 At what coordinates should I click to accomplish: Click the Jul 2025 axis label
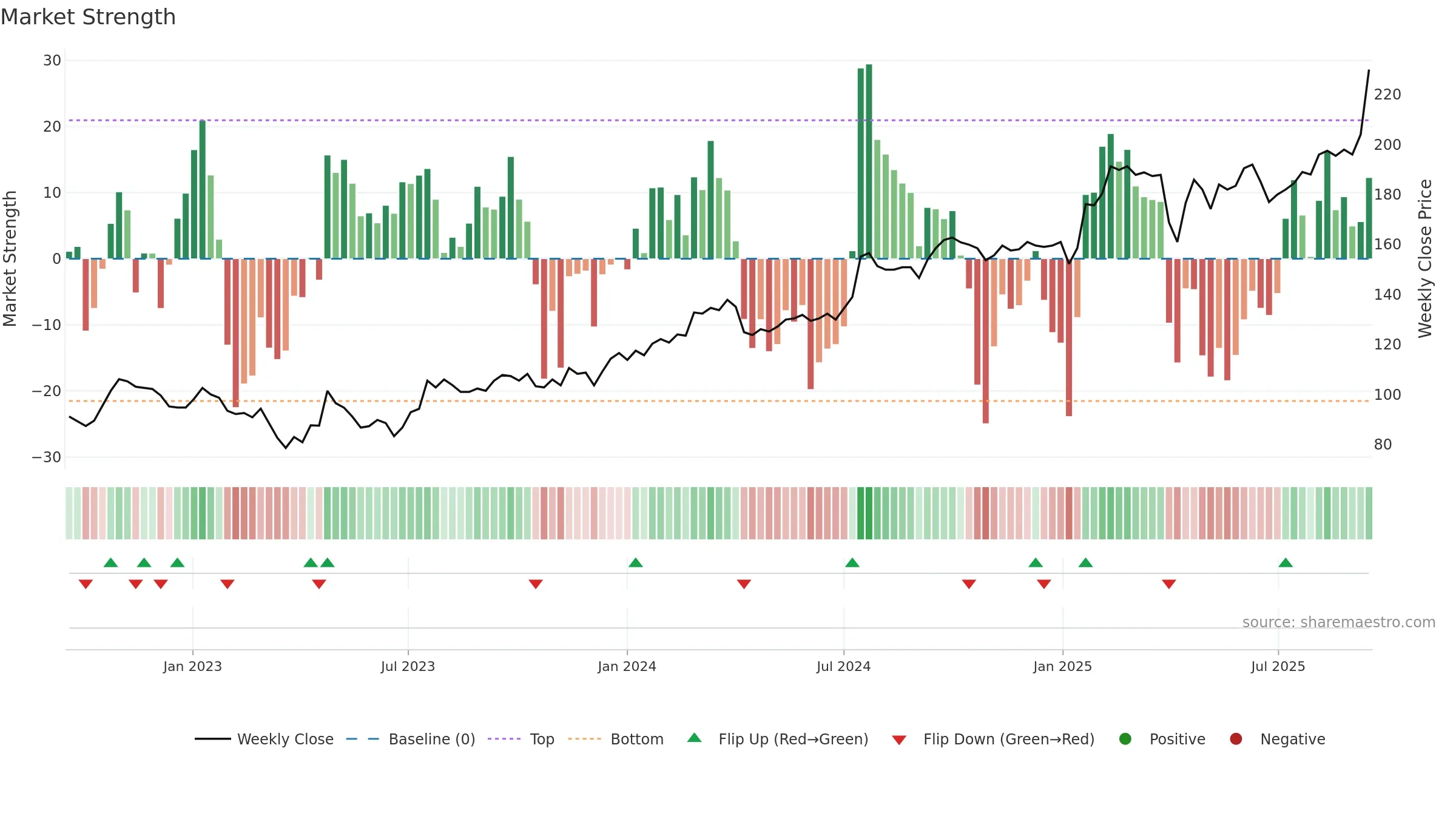1278,667
